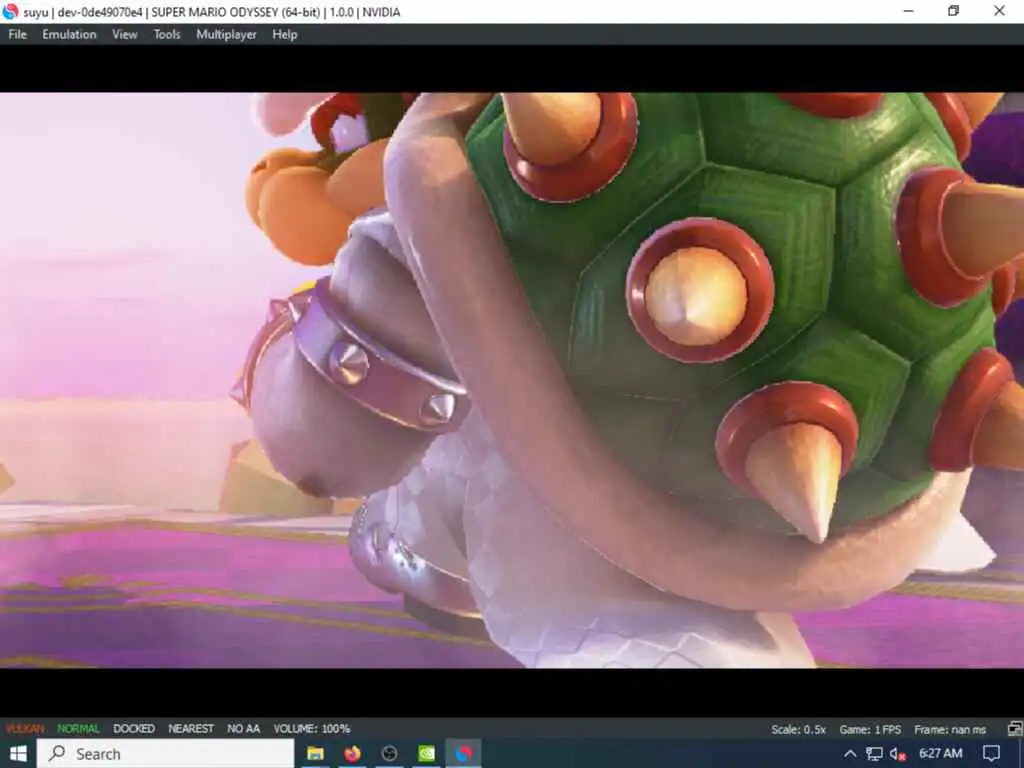The width and height of the screenshot is (1024, 768).
Task: Toggle the NEAREST scaling filter button
Action: tap(191, 728)
